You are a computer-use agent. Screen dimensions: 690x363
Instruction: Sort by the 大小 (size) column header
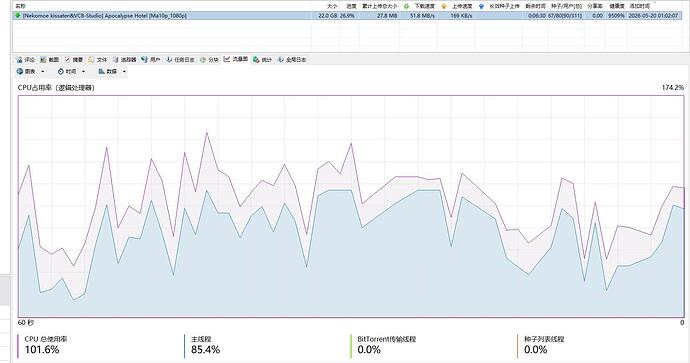[x=332, y=6]
